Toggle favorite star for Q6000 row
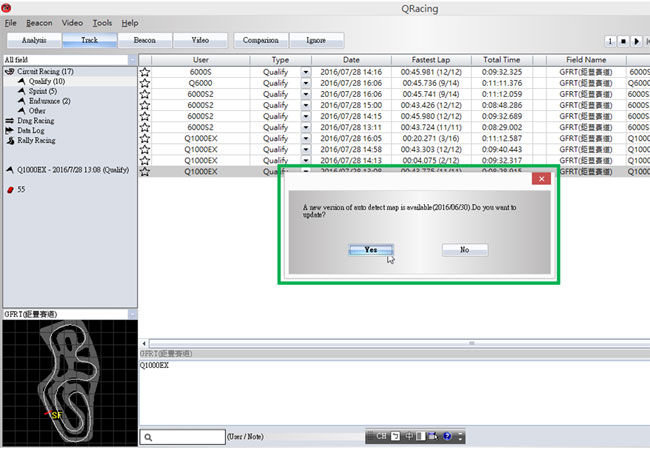The height and width of the screenshot is (450, 650). [x=145, y=83]
